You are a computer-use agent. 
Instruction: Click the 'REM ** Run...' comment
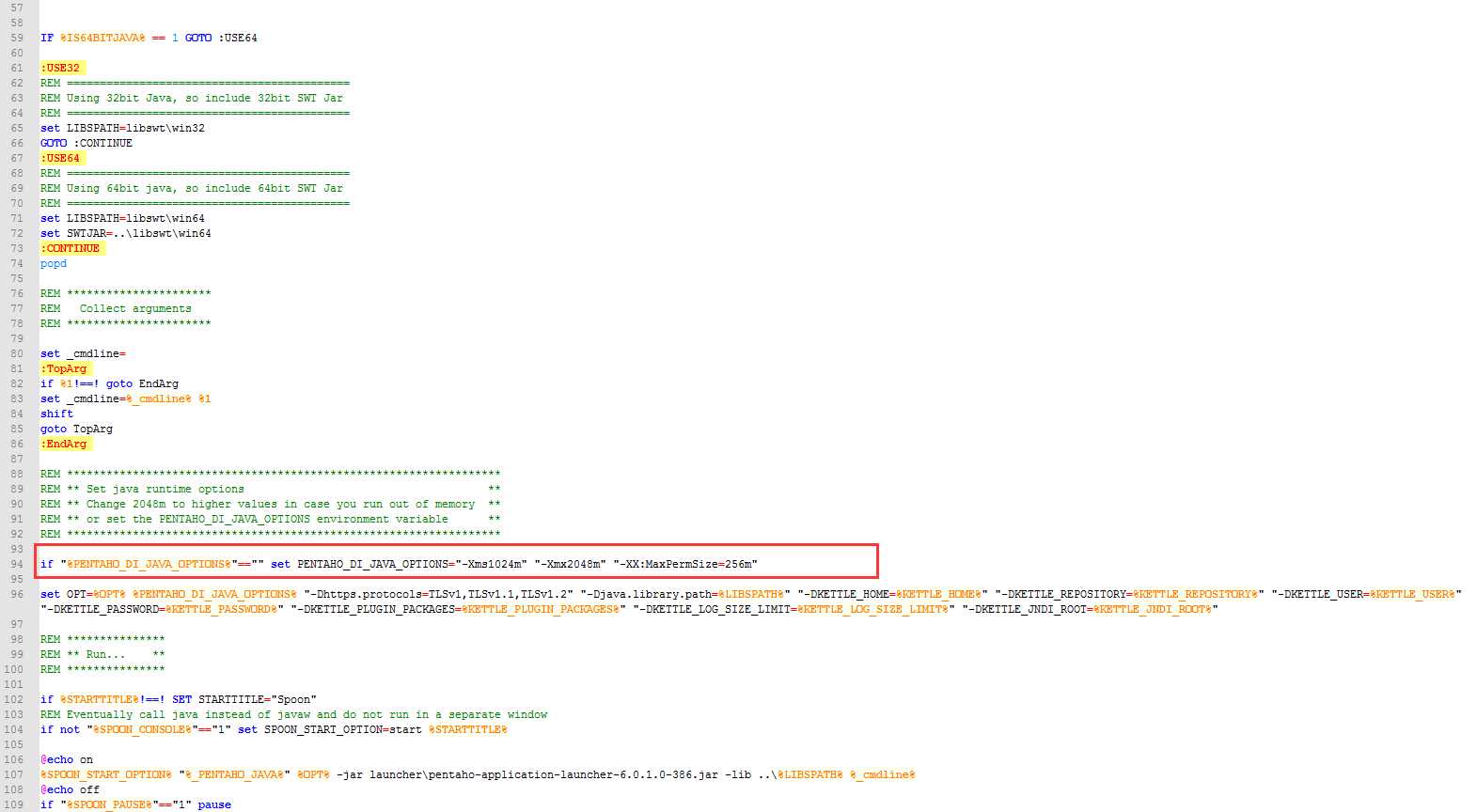[102, 654]
